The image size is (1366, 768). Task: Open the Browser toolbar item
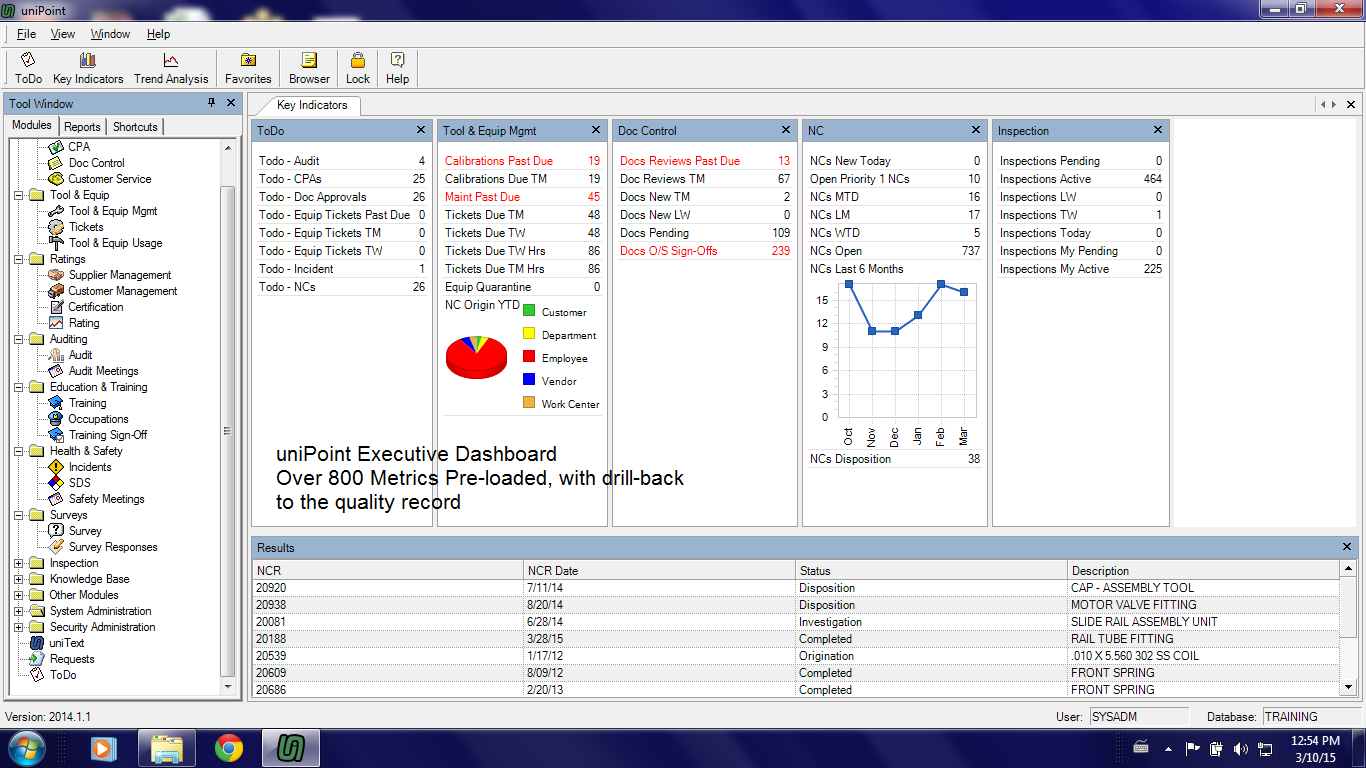coord(309,68)
